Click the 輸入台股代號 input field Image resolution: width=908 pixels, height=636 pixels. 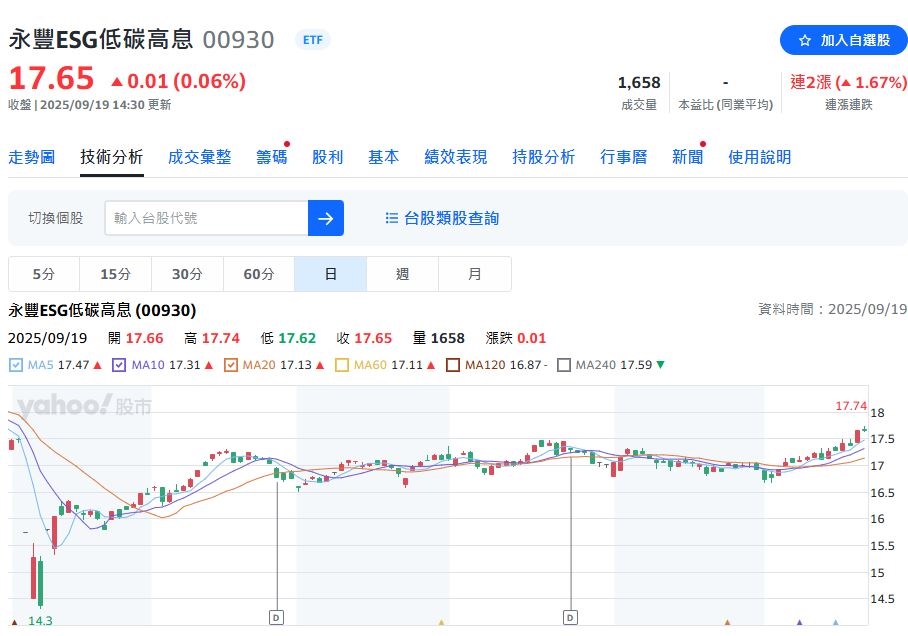click(x=200, y=218)
